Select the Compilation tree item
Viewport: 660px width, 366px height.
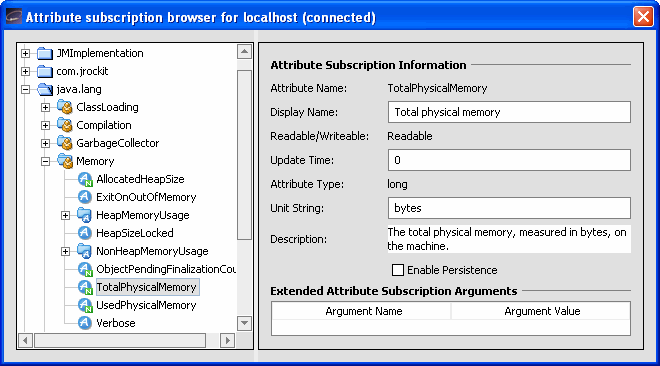pos(104,125)
